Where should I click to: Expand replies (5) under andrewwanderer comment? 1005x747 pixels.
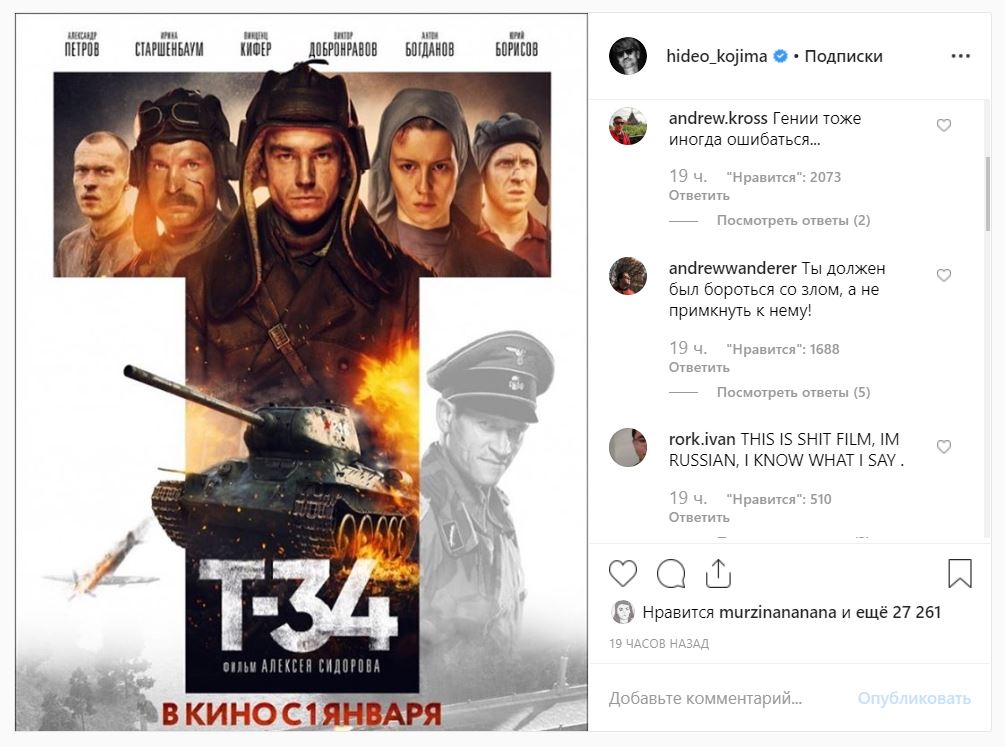tap(793, 392)
